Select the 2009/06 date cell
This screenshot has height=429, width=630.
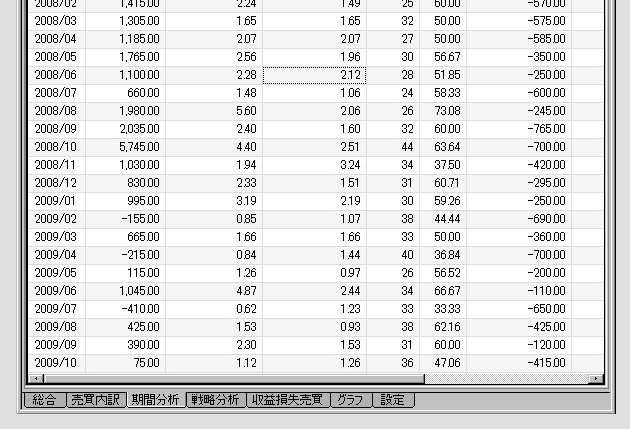(57, 290)
